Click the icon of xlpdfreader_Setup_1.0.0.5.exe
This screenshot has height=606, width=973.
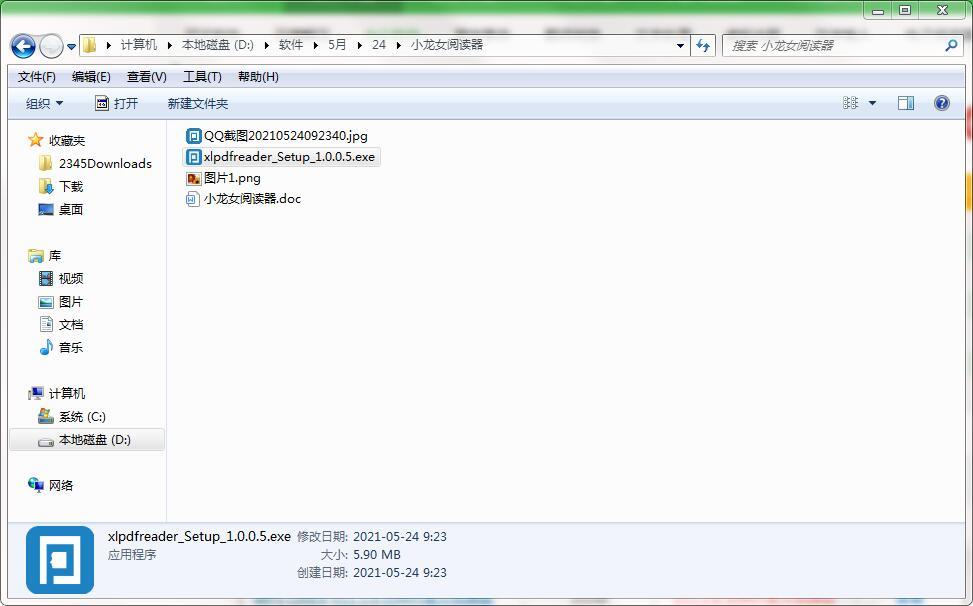[194, 157]
